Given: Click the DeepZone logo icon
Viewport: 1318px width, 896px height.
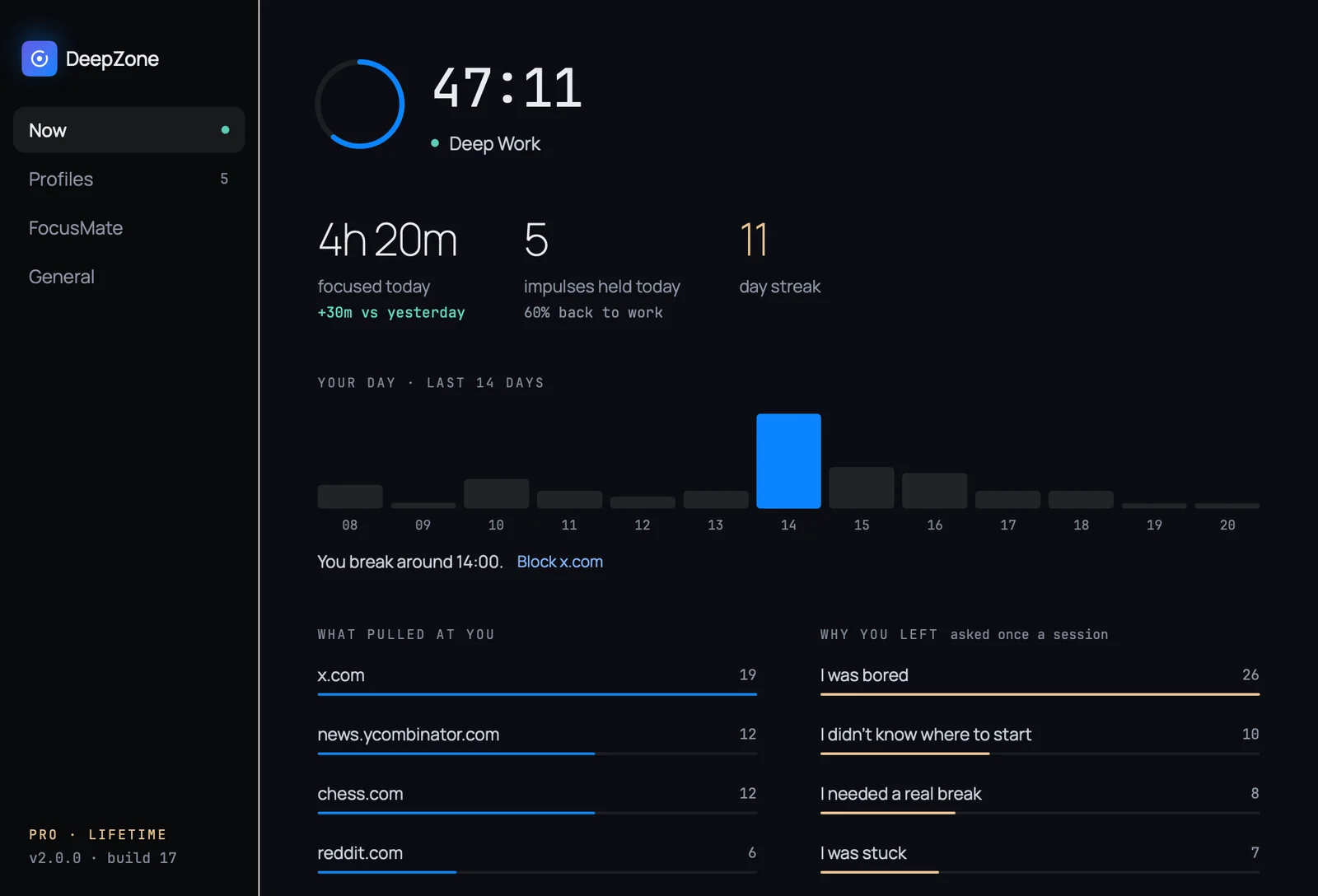Looking at the screenshot, I should pos(40,58).
